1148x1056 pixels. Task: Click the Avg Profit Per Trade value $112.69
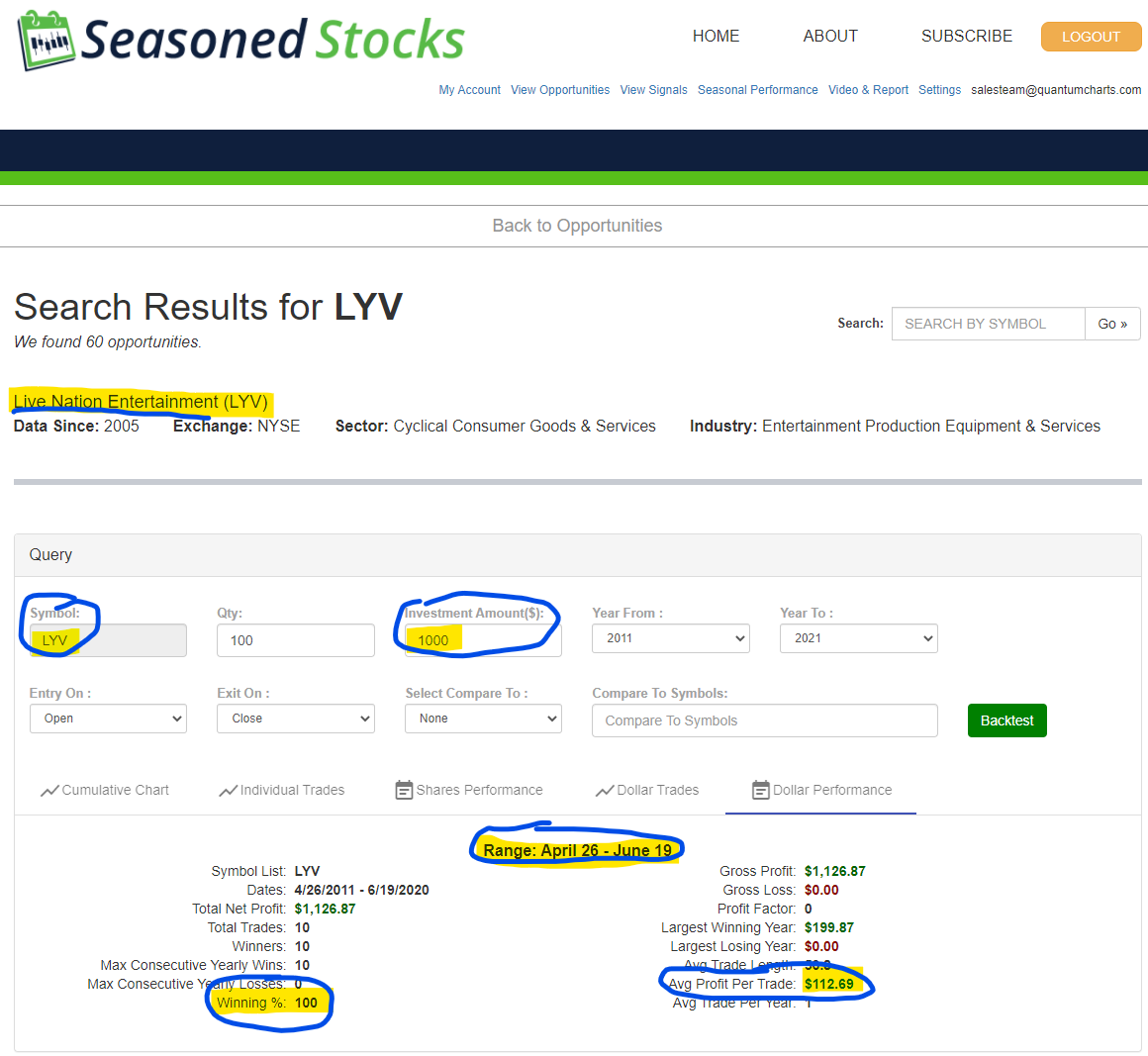828,984
